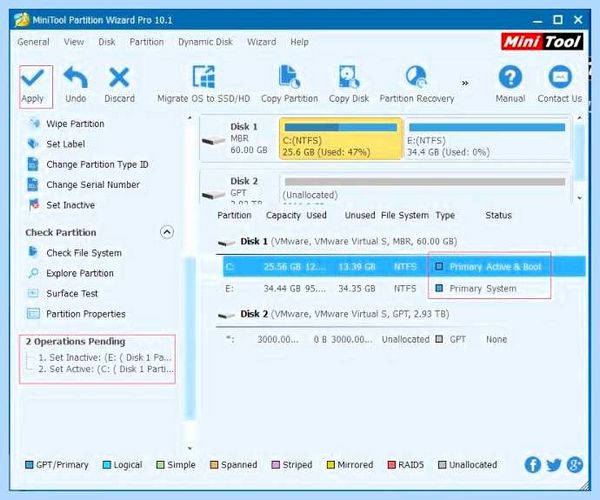This screenshot has width=600, height=500.
Task: Expand toolbar overflow chevron
Action: [x=465, y=83]
